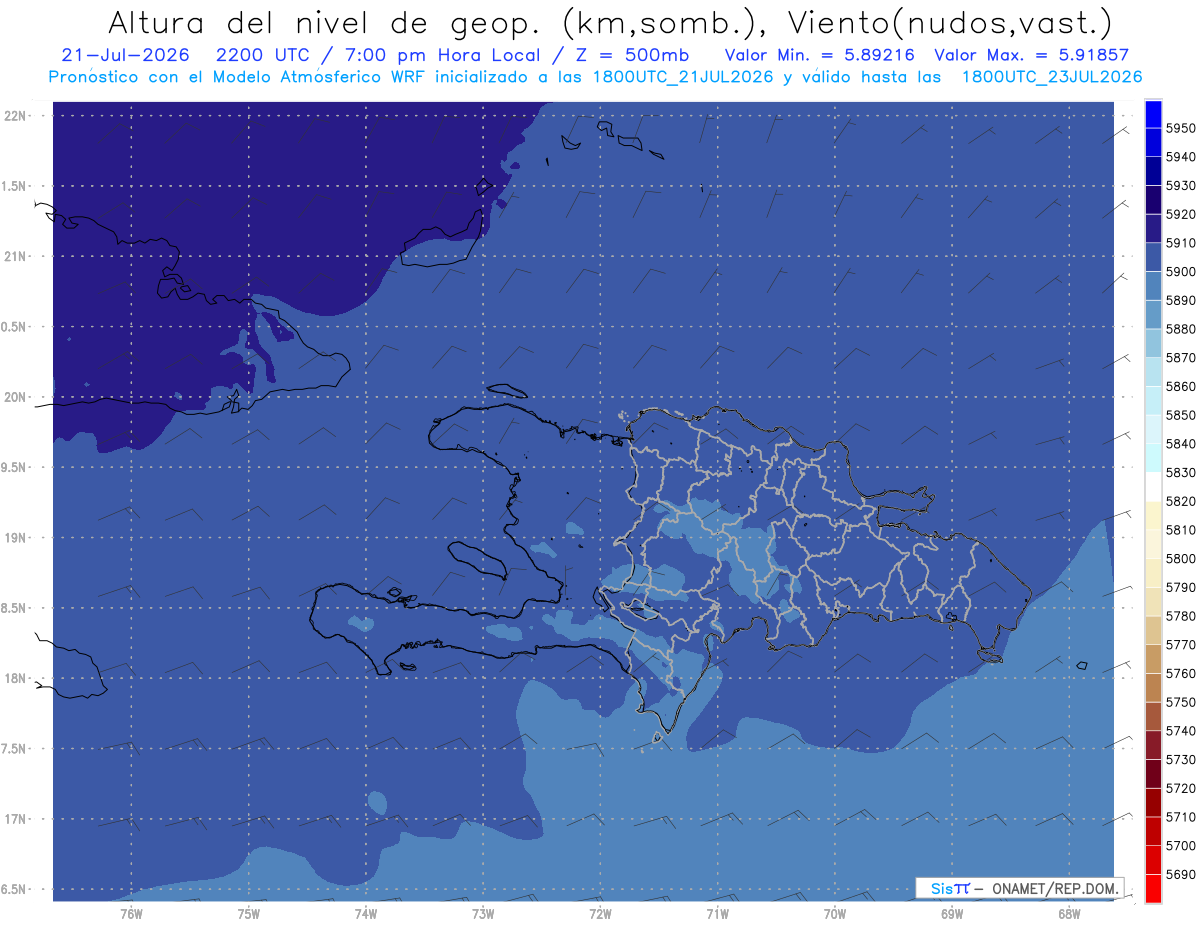1200x927 pixels.
Task: Click the '75W' longitude label
Action: (249, 913)
